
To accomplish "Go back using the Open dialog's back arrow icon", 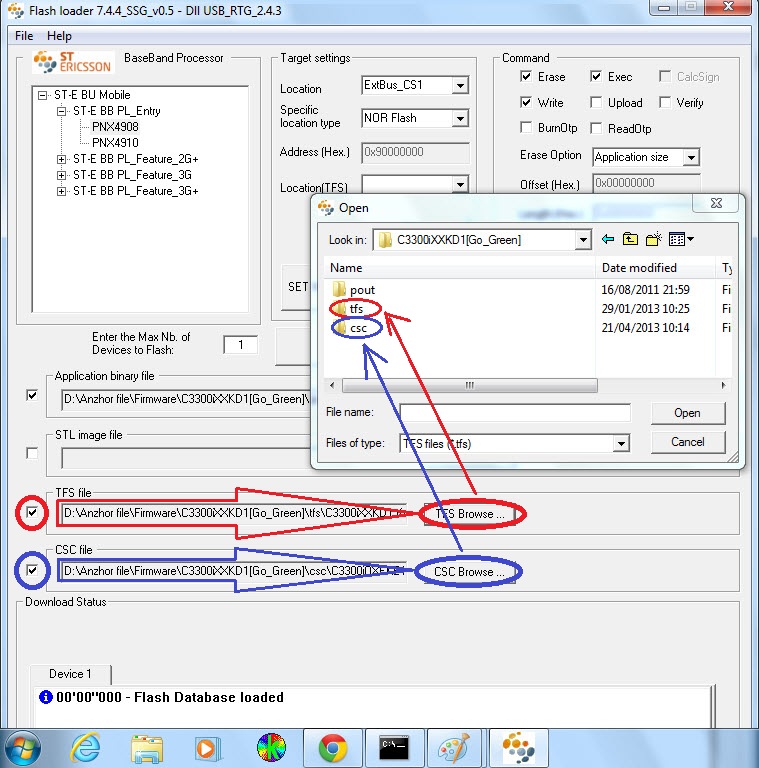I will tap(608, 239).
